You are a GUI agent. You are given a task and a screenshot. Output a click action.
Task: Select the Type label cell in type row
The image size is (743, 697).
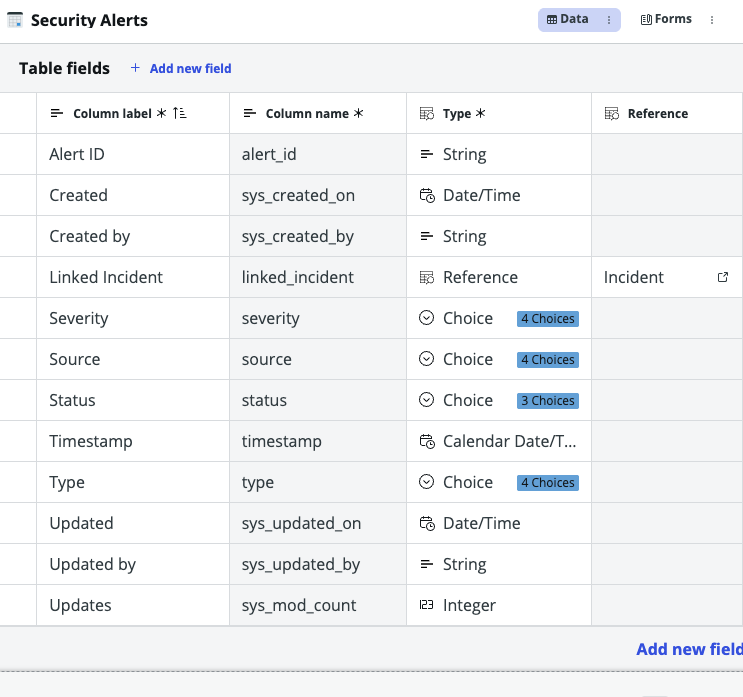[x=133, y=482]
